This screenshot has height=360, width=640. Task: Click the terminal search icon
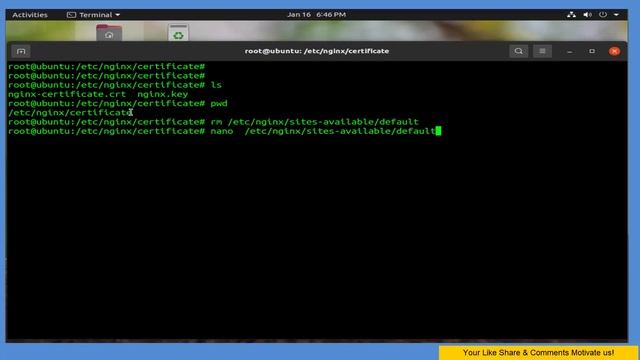[518, 51]
